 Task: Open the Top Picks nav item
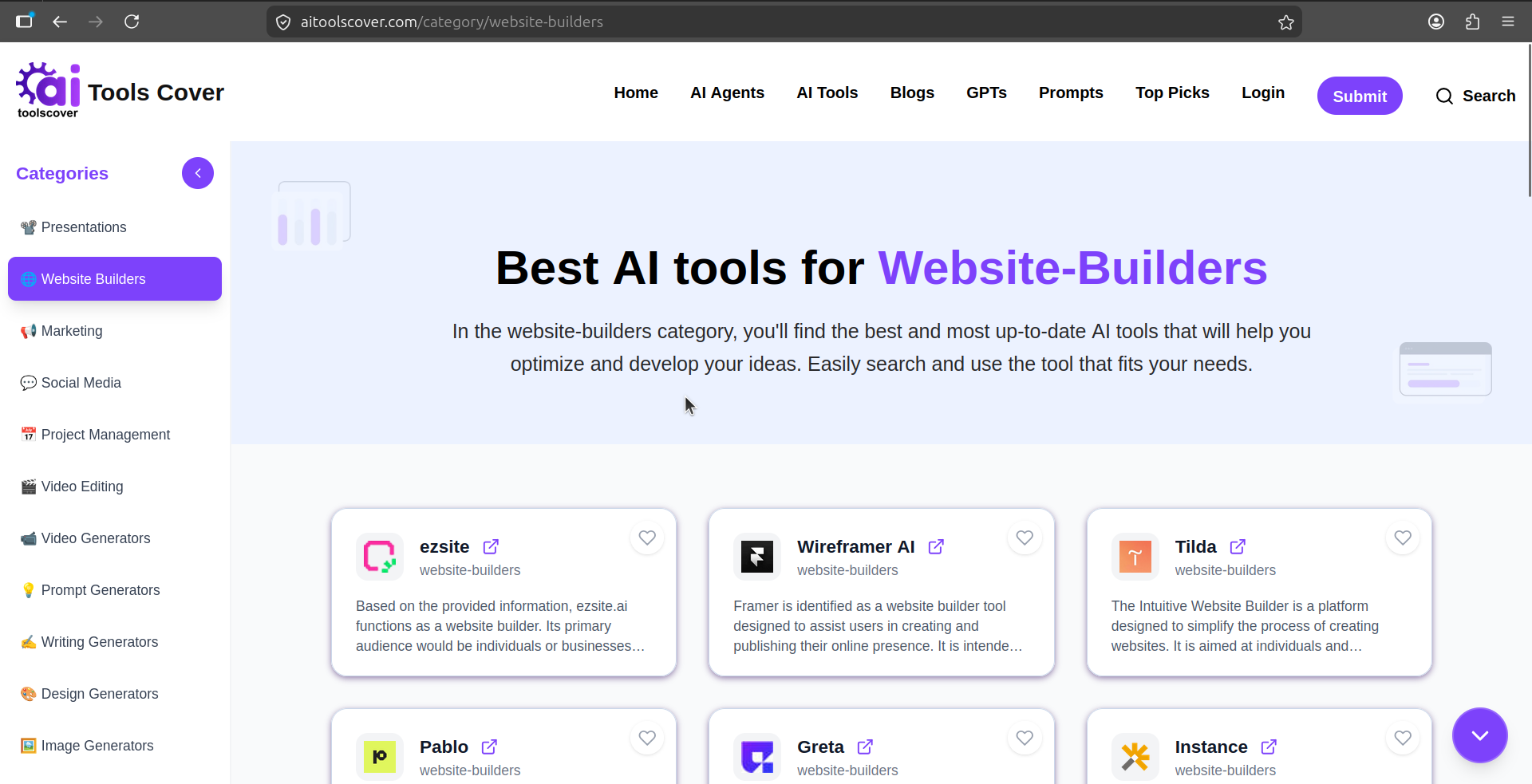pos(1172,93)
